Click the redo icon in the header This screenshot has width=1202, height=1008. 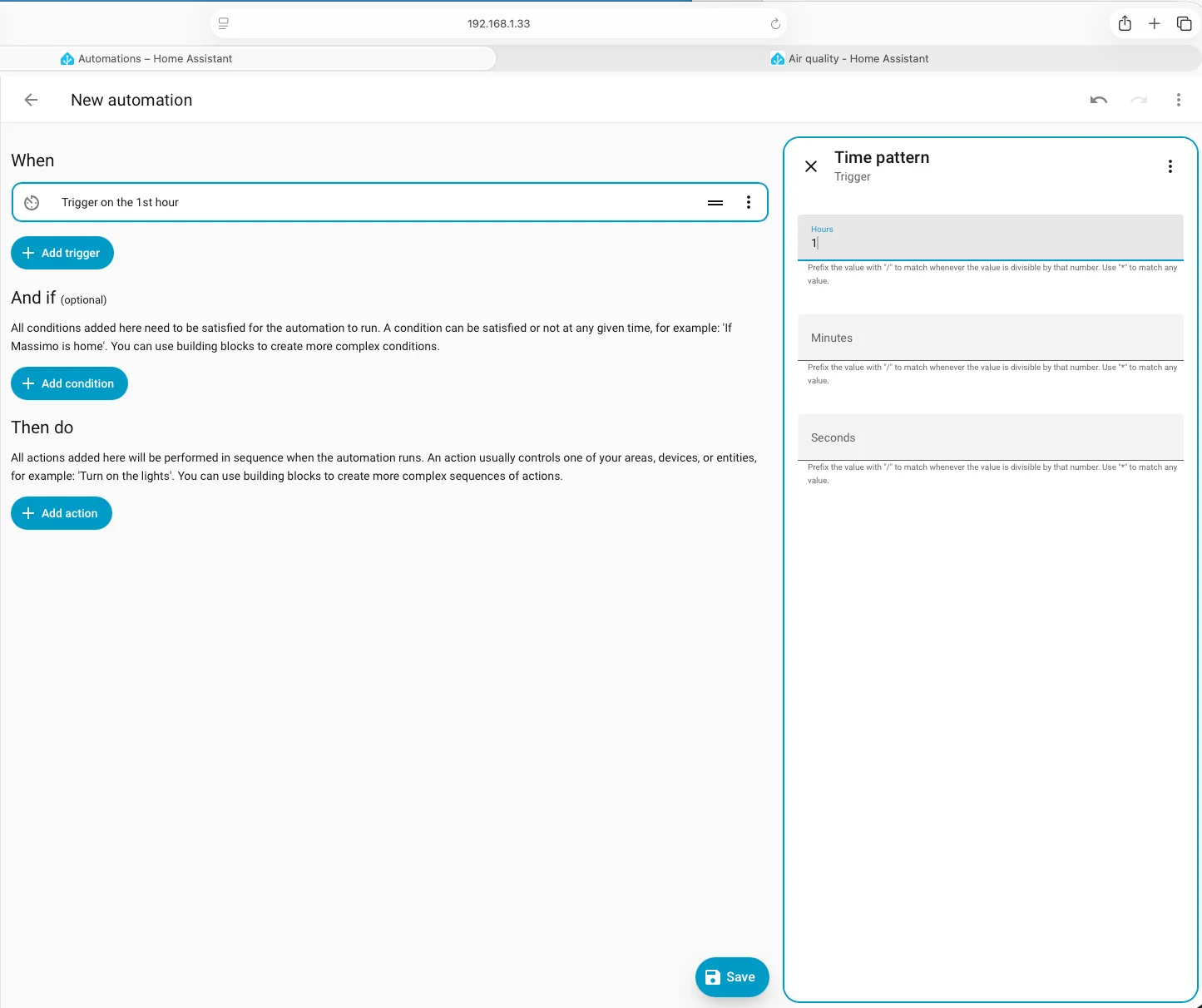[1138, 100]
